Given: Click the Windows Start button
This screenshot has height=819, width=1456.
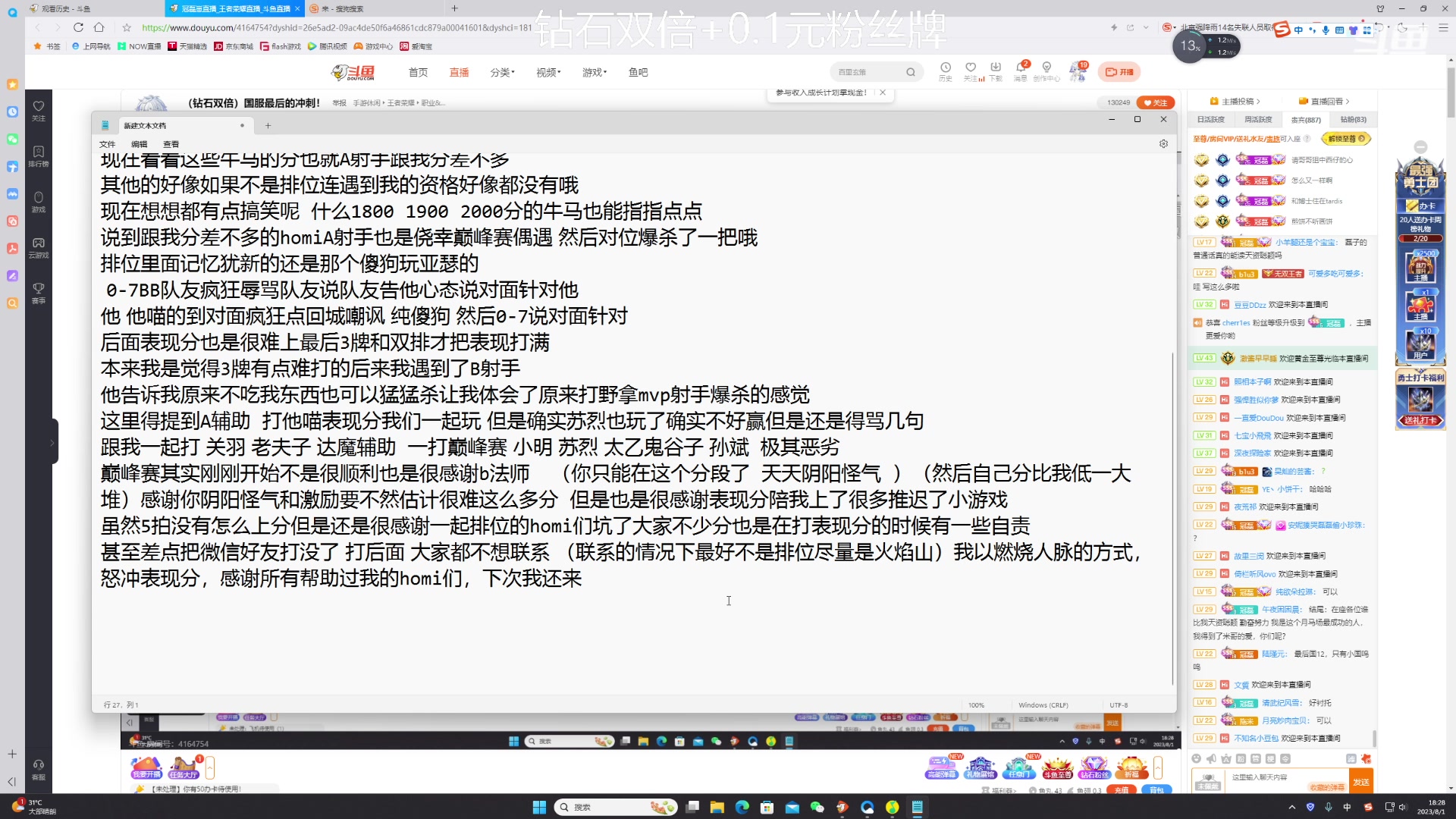Looking at the screenshot, I should point(539,807).
